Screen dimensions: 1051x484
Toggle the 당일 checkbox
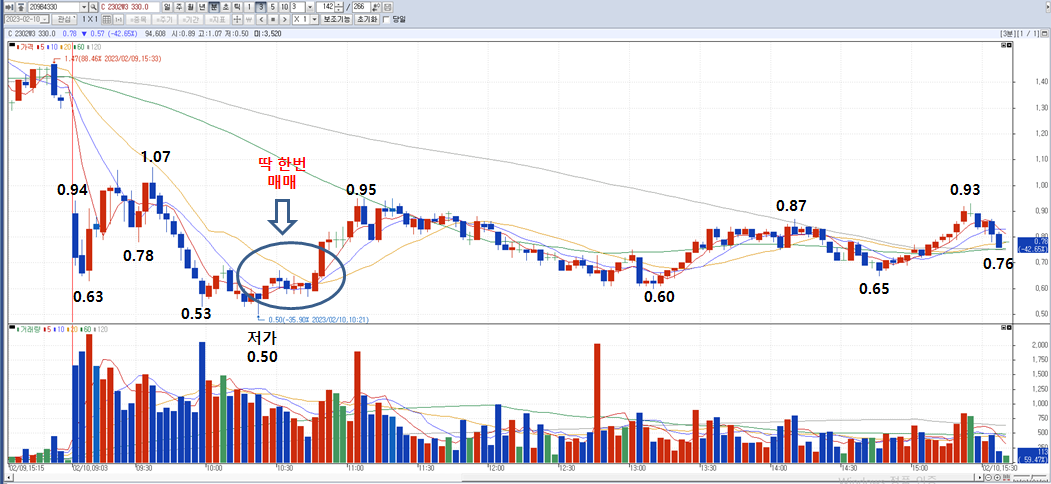coord(386,19)
